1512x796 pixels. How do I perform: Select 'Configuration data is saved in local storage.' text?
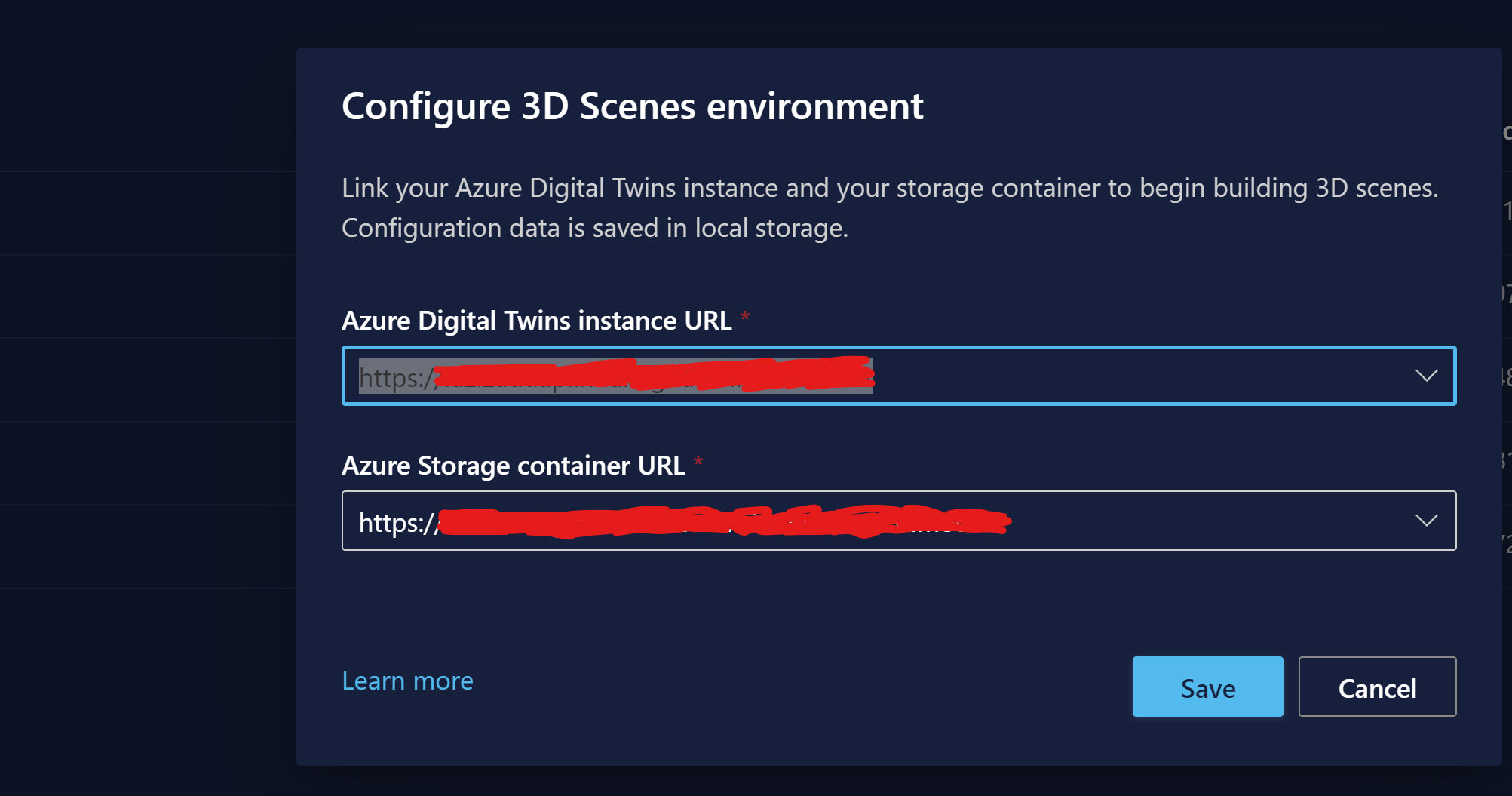pyautogui.click(x=595, y=228)
